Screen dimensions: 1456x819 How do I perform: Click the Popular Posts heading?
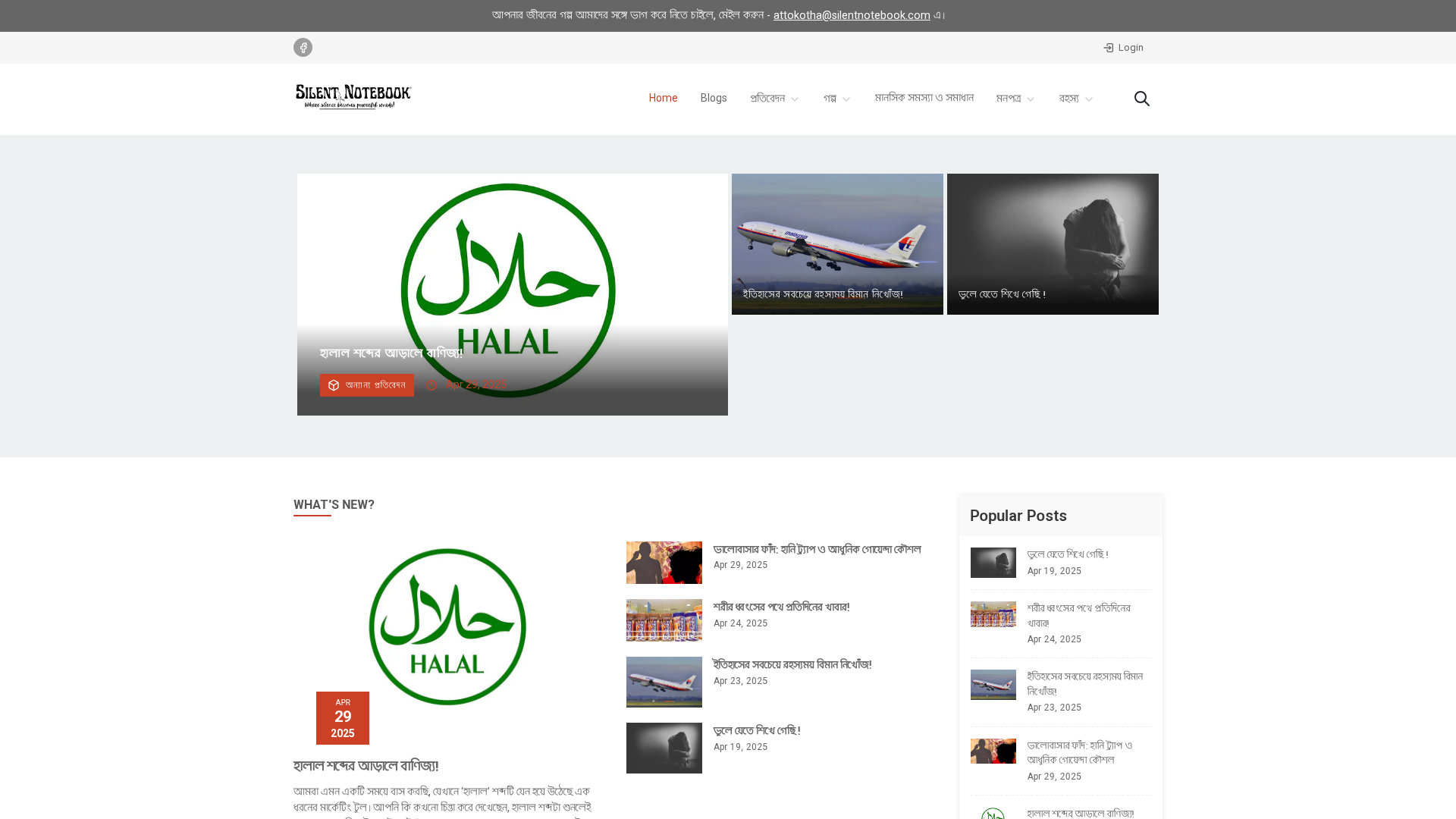[1018, 516]
